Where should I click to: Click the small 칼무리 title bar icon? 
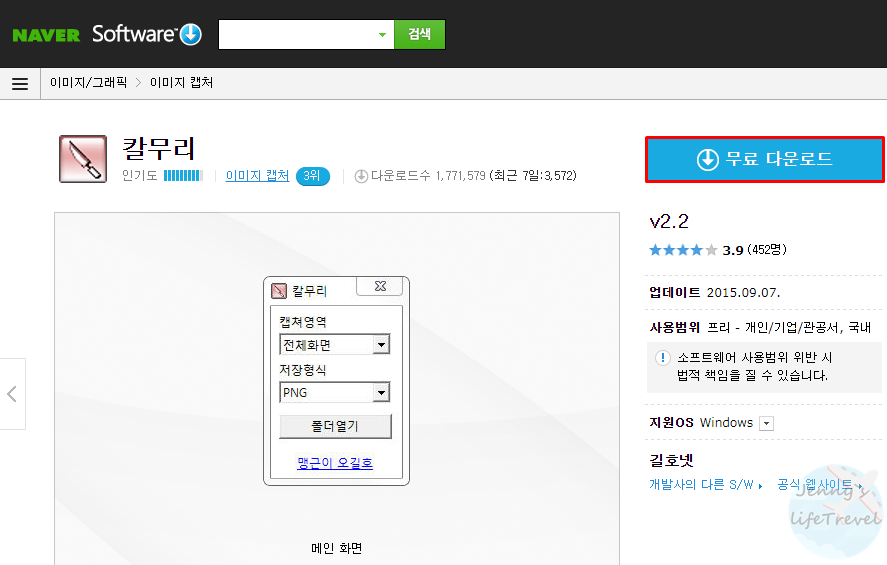(x=279, y=291)
